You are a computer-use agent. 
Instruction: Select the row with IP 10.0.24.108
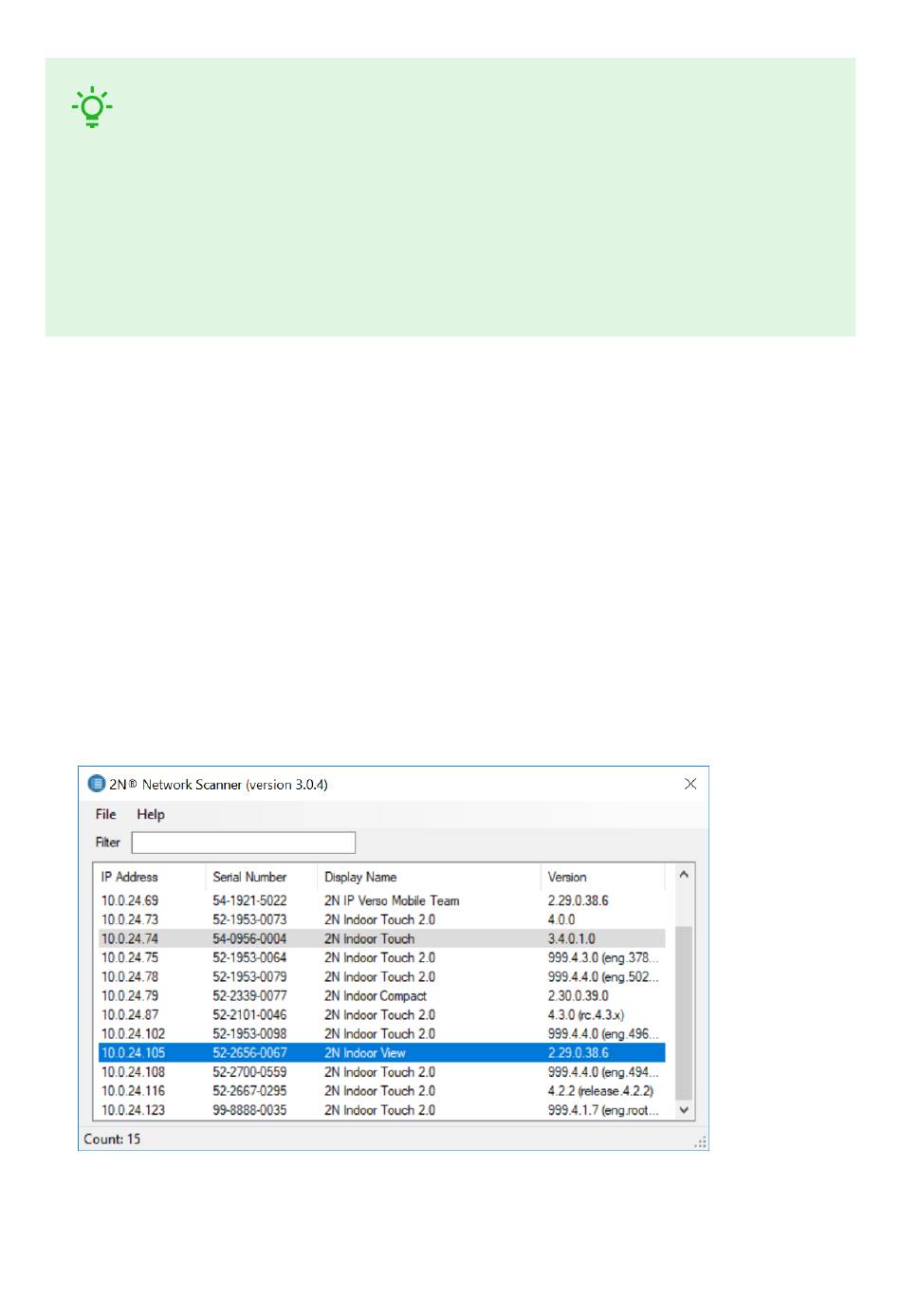click(x=381, y=1072)
